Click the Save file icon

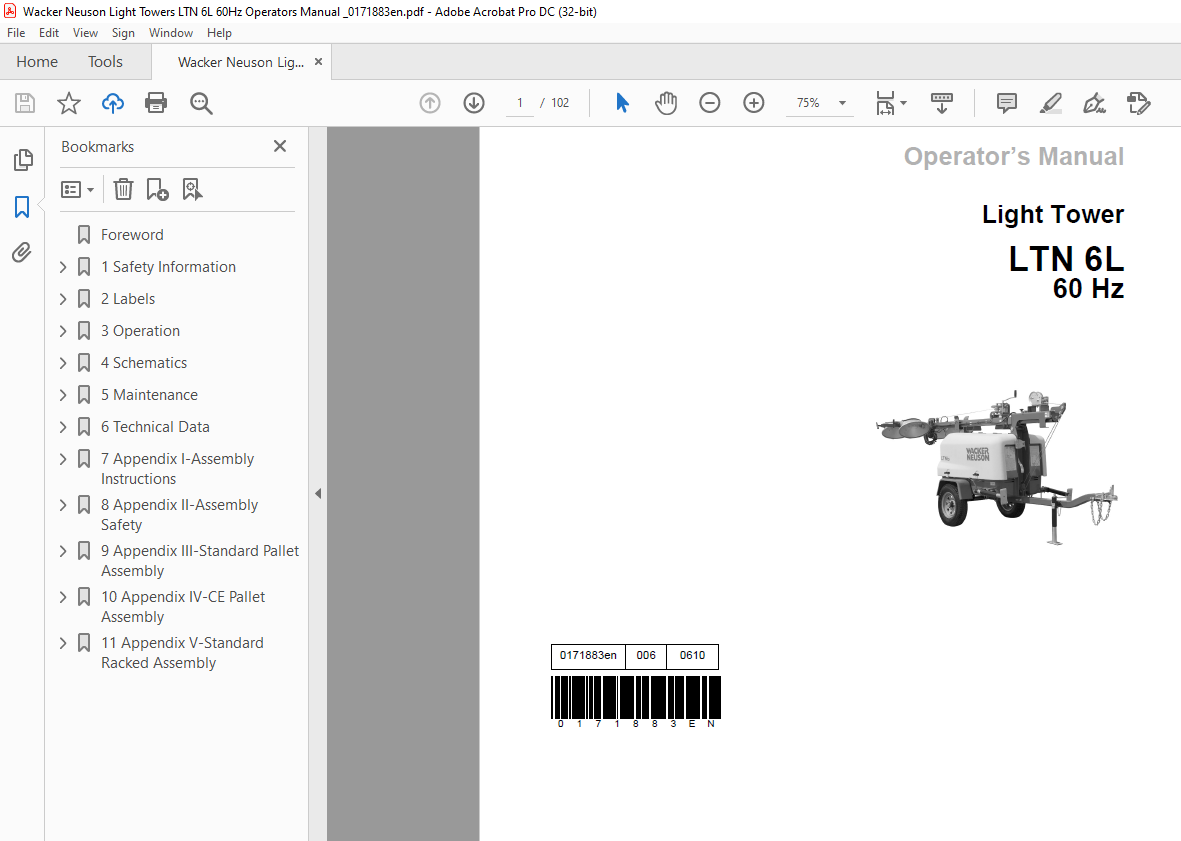click(25, 103)
